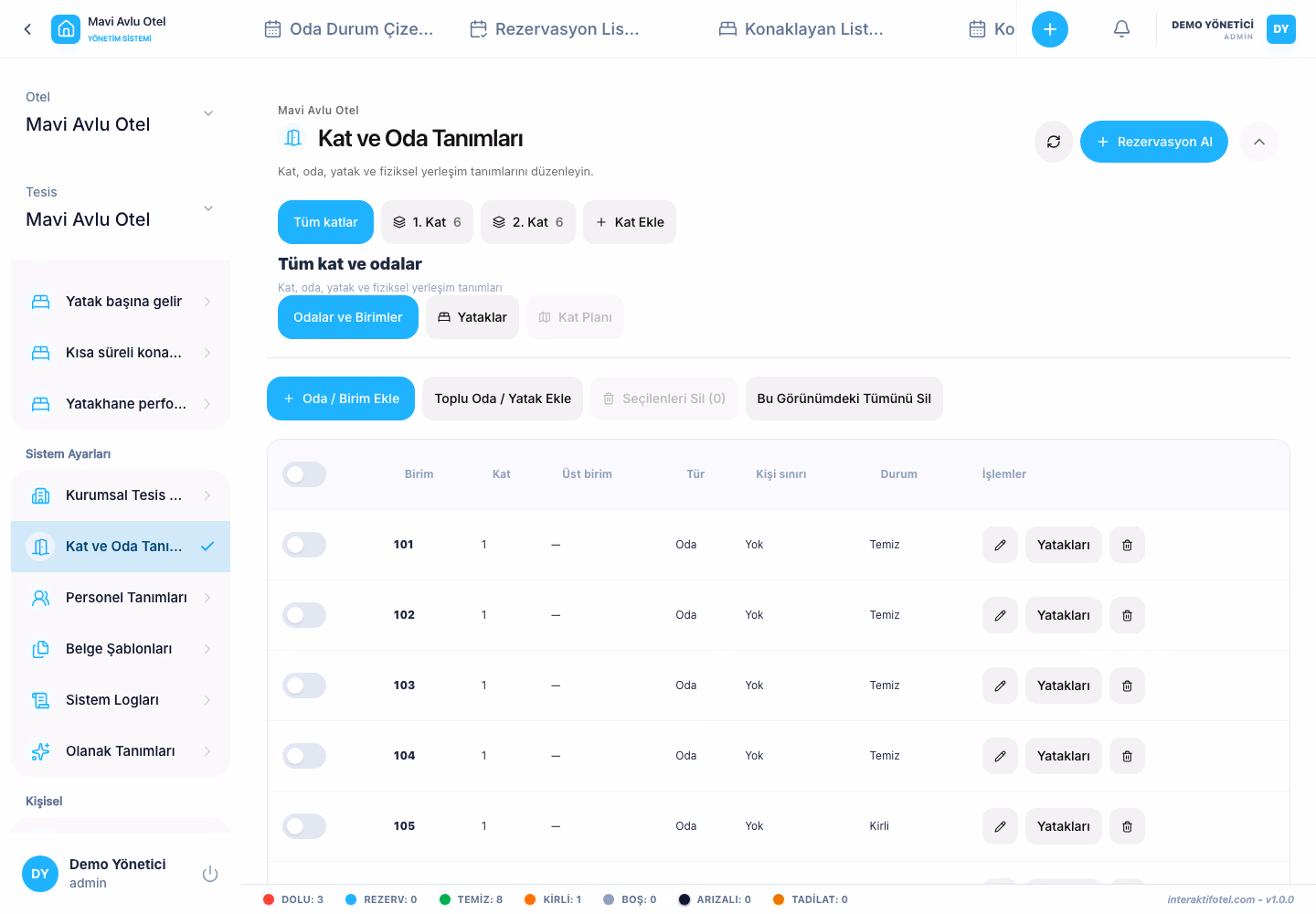This screenshot has height=914, width=1316.
Task: Refresh the room definitions list
Action: point(1054,142)
